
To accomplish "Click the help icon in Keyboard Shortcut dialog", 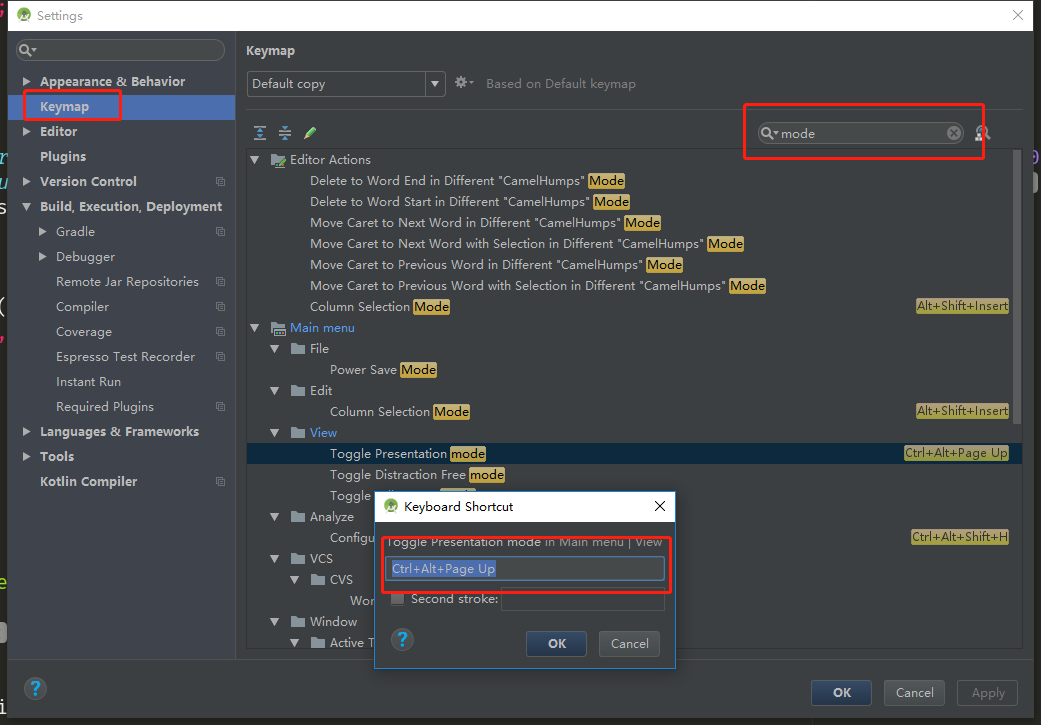I will coord(402,640).
